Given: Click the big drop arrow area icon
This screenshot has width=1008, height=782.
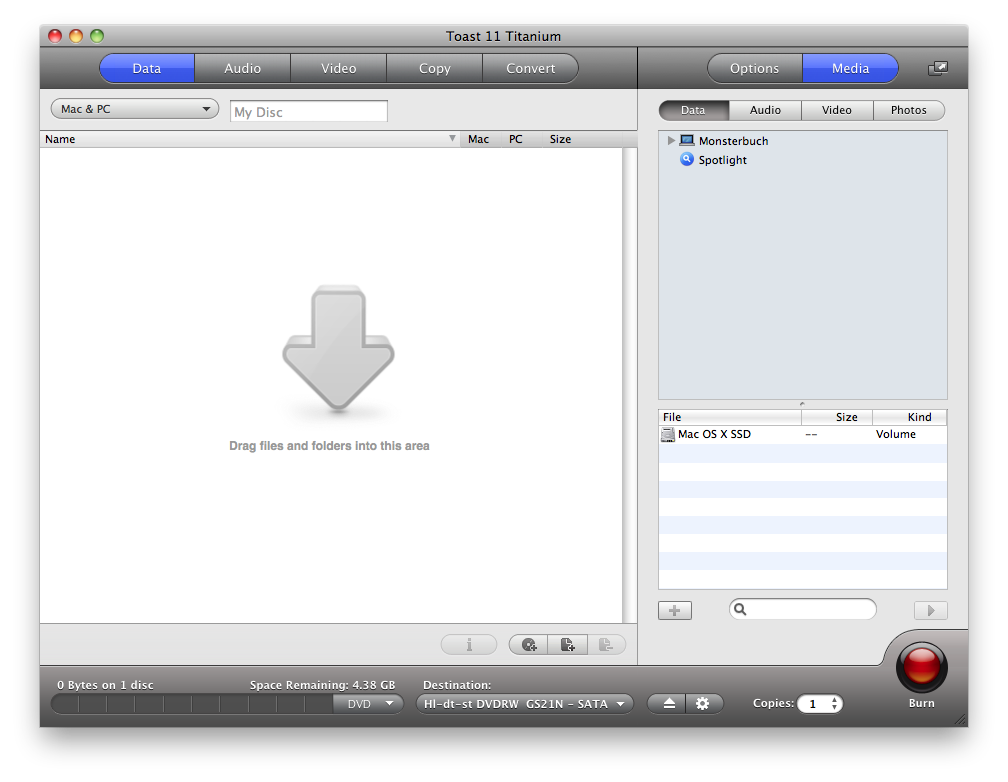Looking at the screenshot, I should point(338,347).
